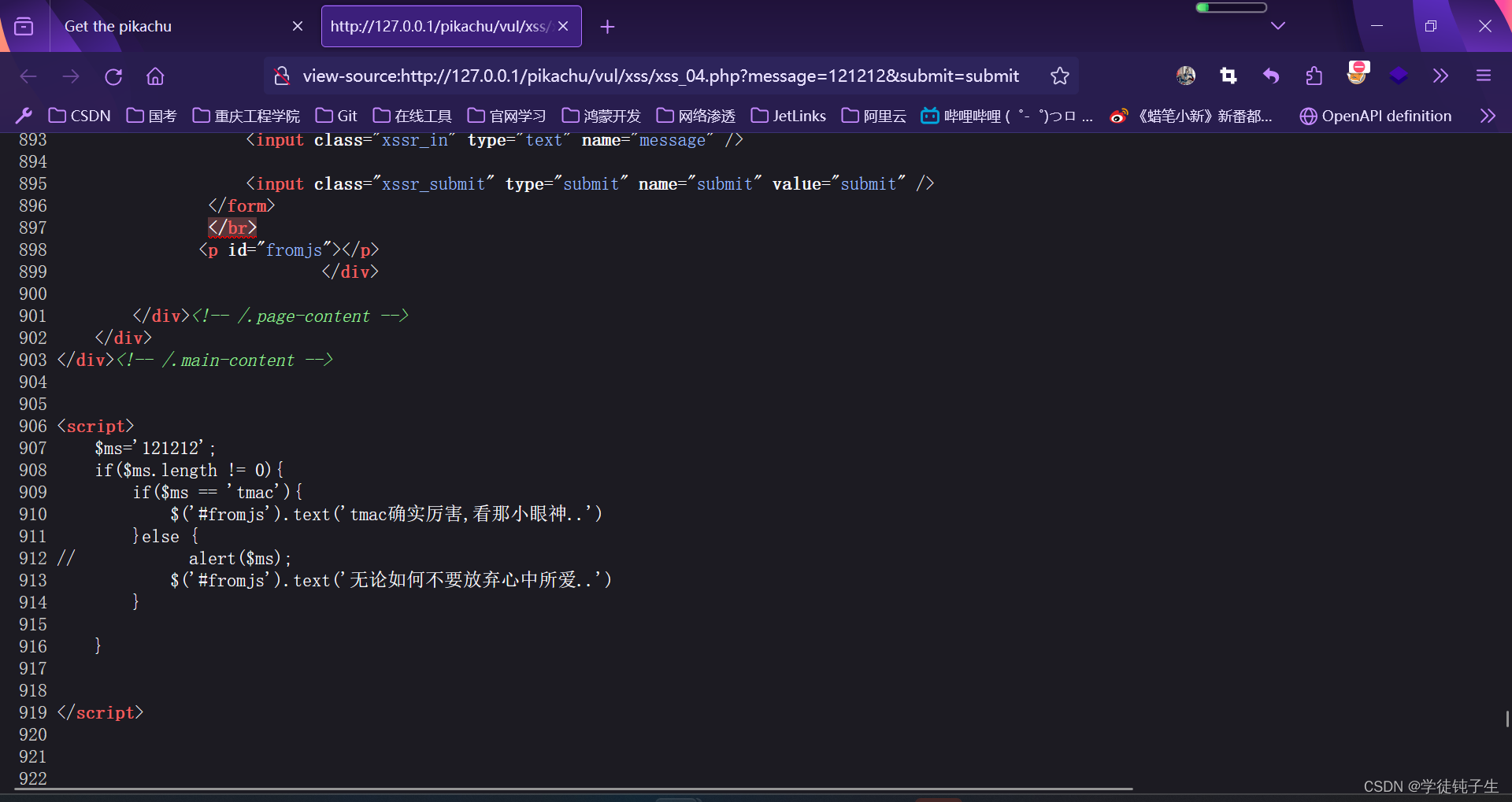This screenshot has width=1512, height=802.
Task: Show more toolbar tools overflow chevron
Action: tap(1440, 76)
